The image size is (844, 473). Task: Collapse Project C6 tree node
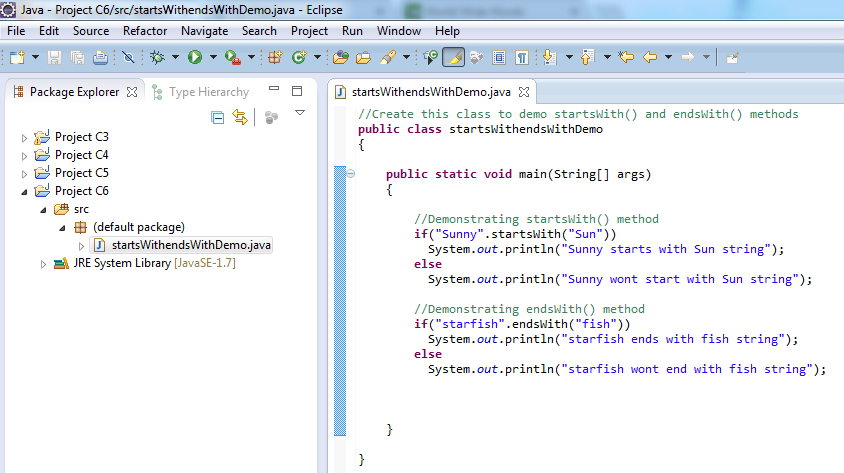point(24,192)
